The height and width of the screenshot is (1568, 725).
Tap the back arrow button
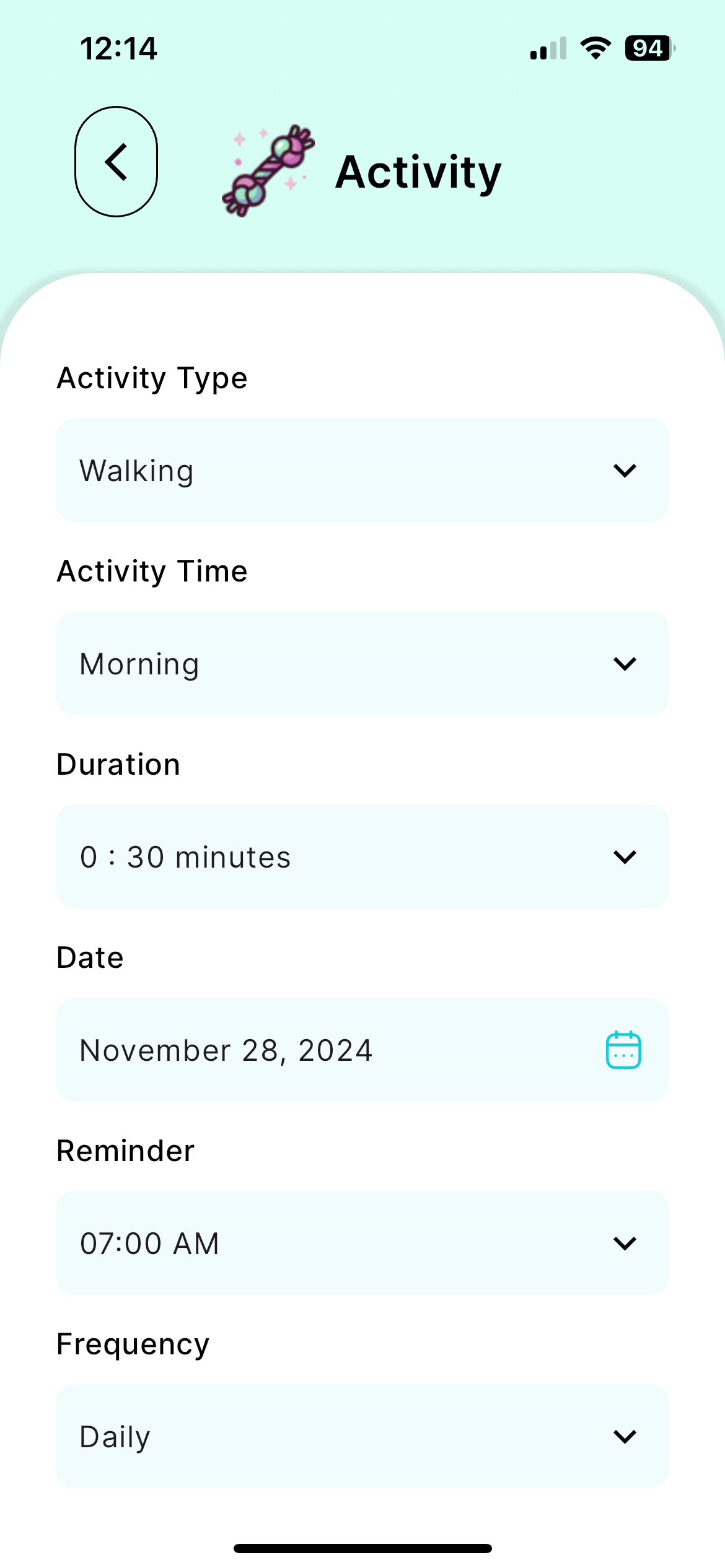tap(116, 162)
